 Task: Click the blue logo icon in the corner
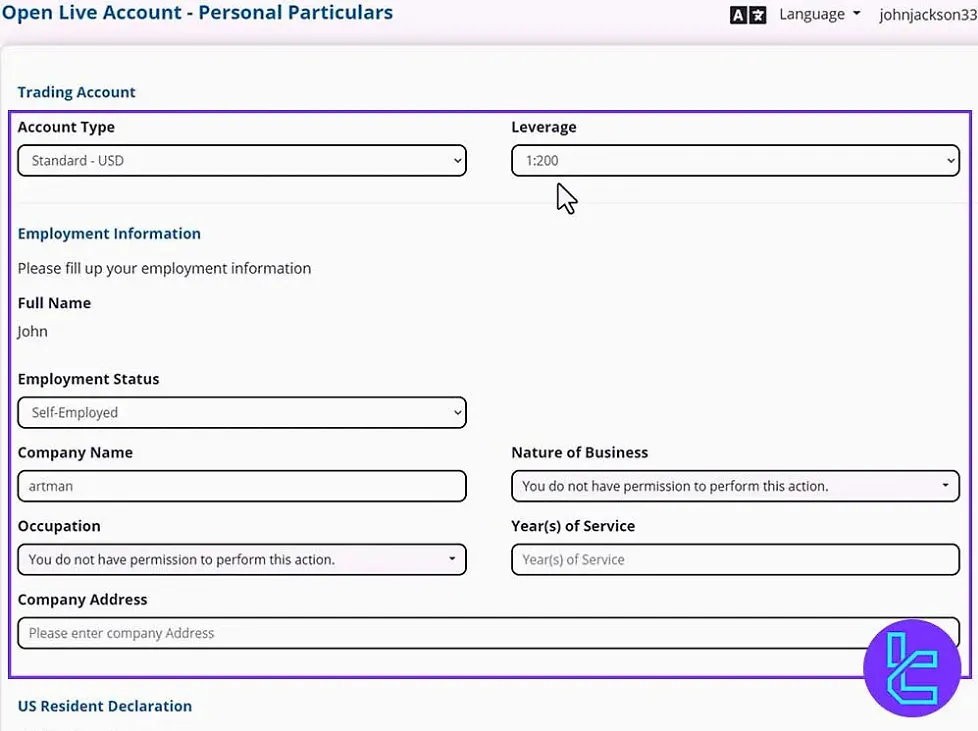coord(911,667)
